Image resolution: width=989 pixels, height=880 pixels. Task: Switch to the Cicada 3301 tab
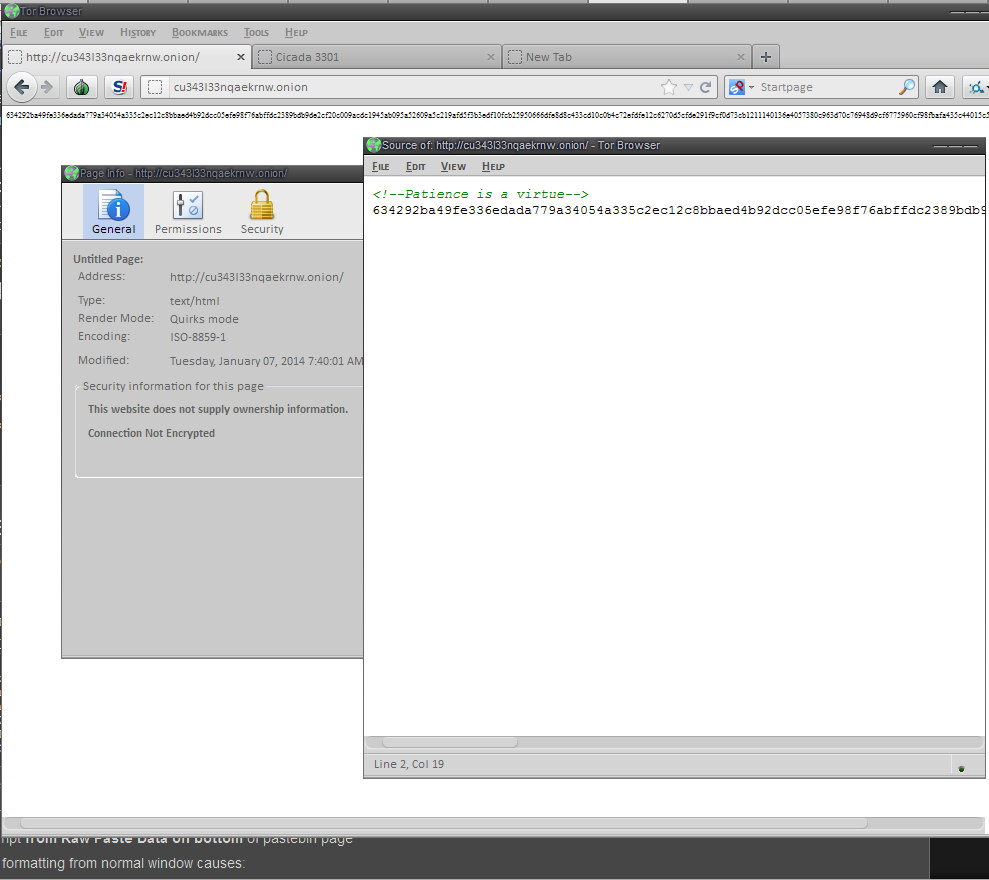pos(377,57)
